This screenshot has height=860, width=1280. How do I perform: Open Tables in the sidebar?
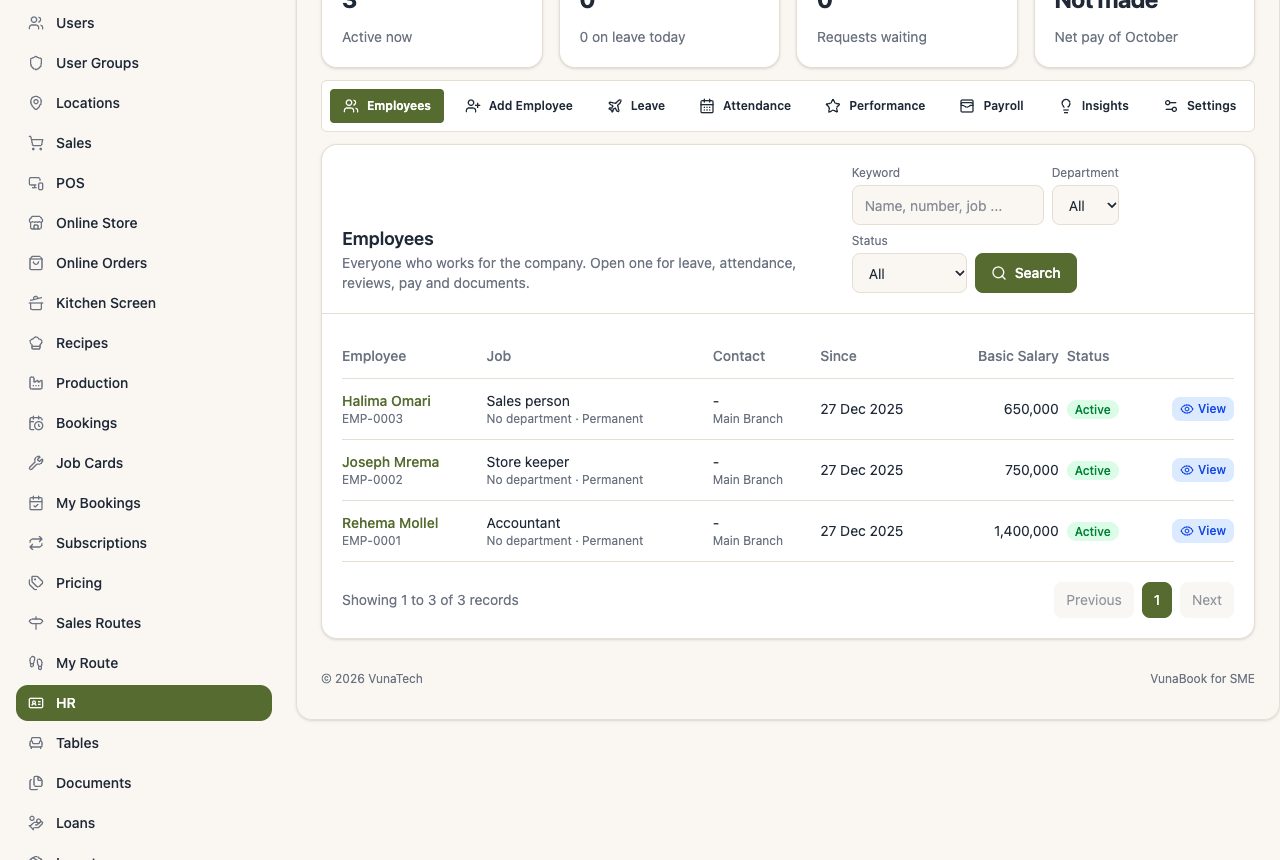click(x=144, y=743)
